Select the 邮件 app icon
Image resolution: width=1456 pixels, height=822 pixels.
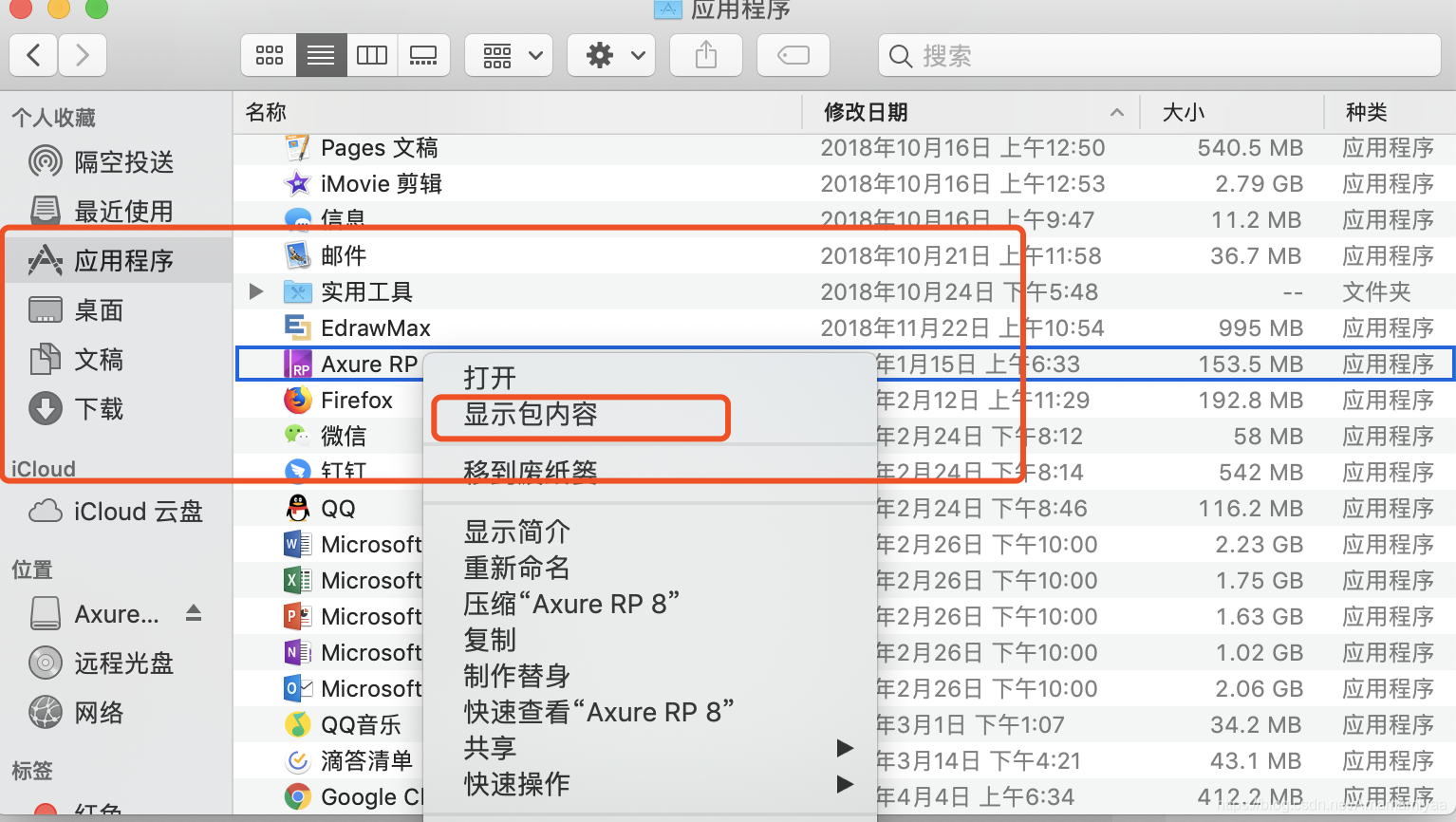[298, 255]
